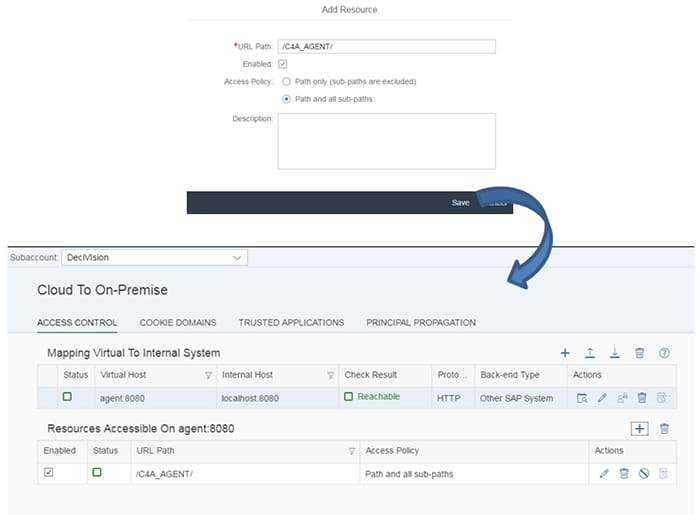This screenshot has height=515, width=700.
Task: Select the localhost:8080 internal host cell
Action: click(278, 398)
